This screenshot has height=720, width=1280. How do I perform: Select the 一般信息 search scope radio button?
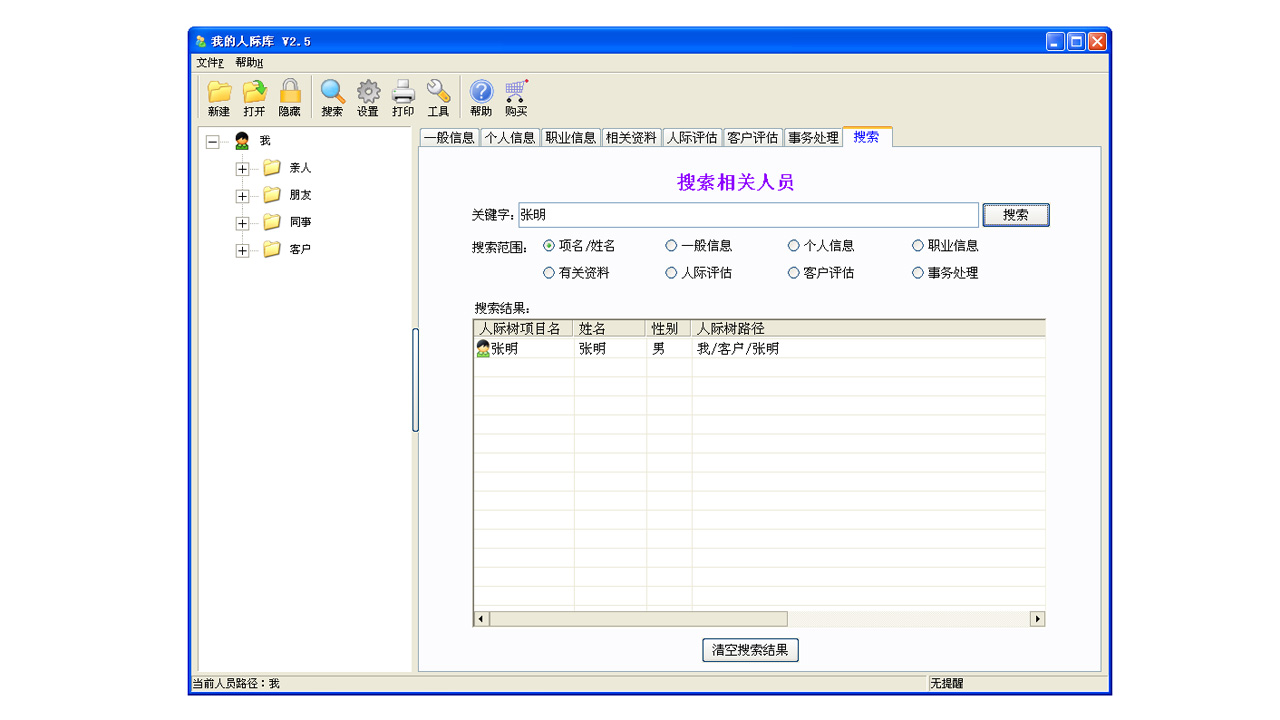(x=671, y=246)
